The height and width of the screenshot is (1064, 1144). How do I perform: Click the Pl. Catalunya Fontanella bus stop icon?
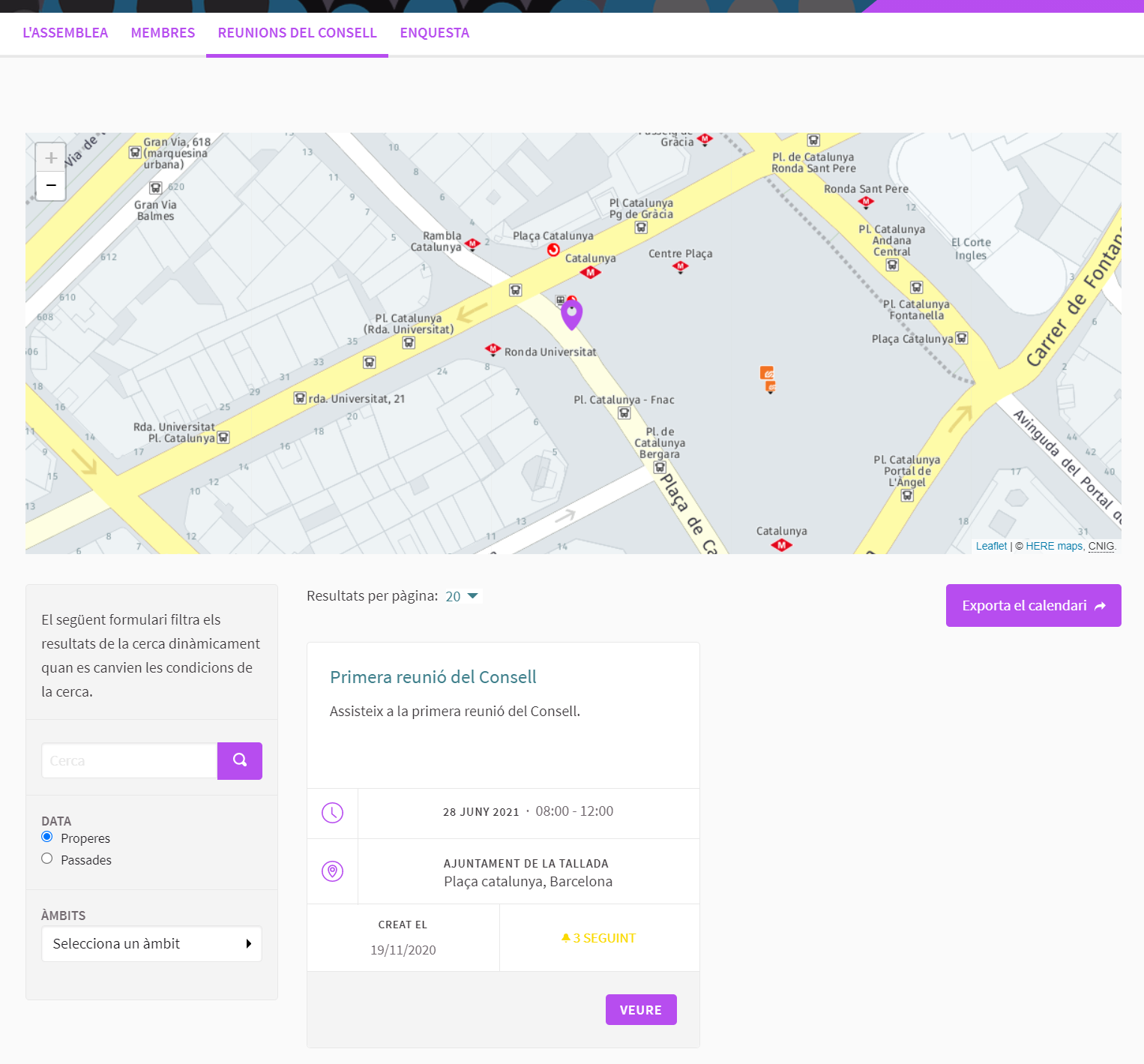[x=916, y=287]
